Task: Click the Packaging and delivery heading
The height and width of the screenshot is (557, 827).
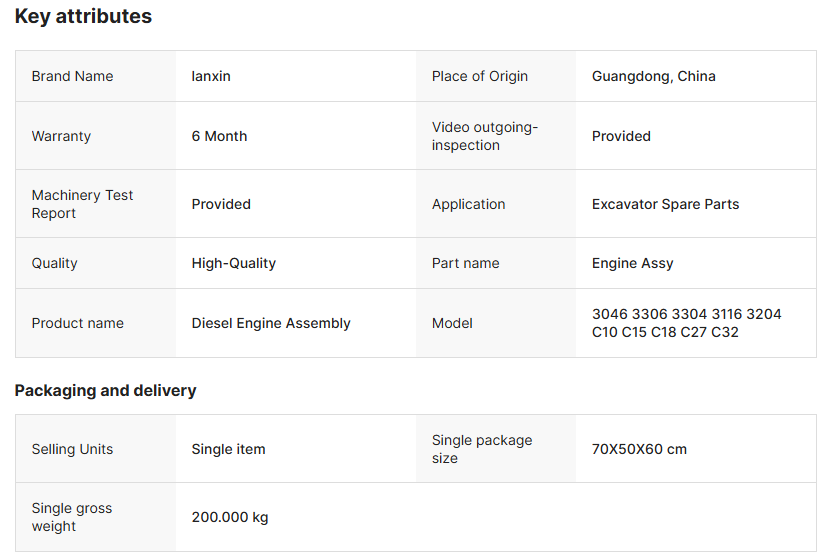Action: click(105, 390)
